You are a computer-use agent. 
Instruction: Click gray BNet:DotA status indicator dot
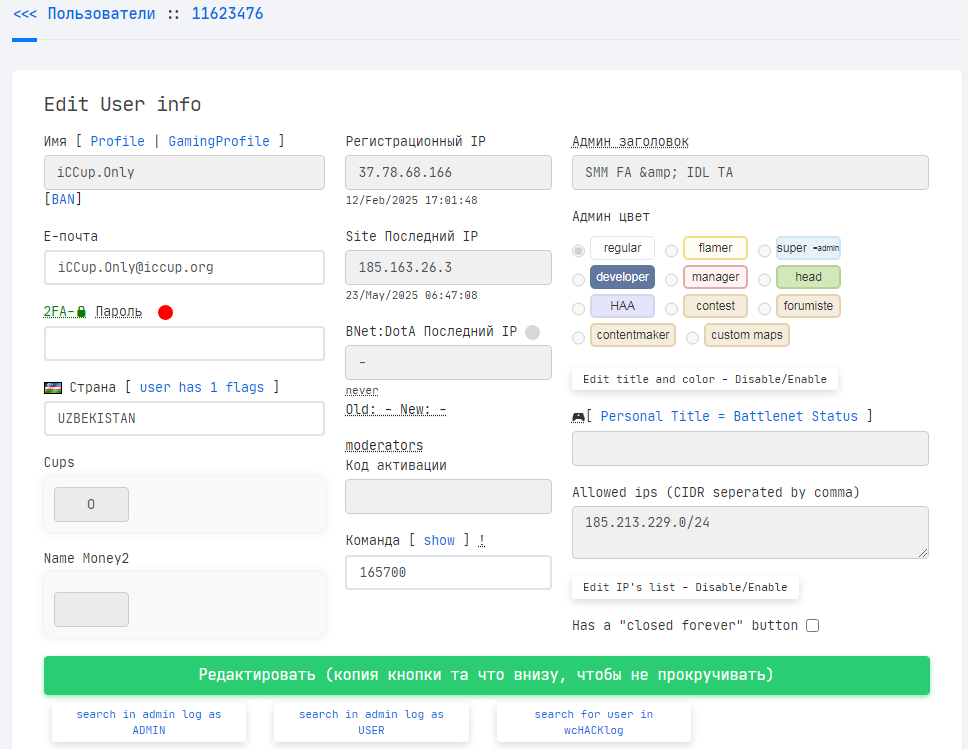pyautogui.click(x=532, y=332)
